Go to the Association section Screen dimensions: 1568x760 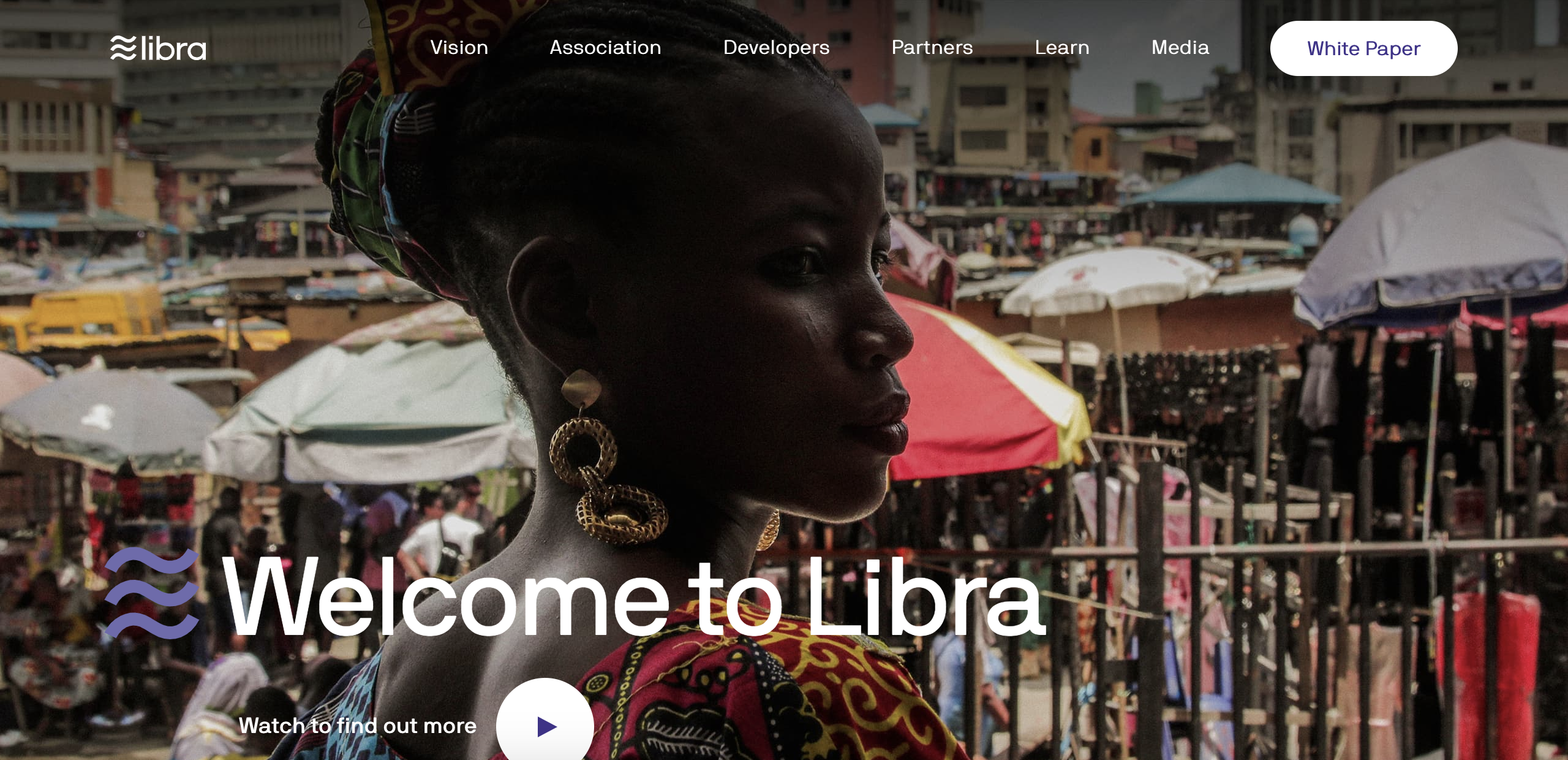click(x=605, y=47)
